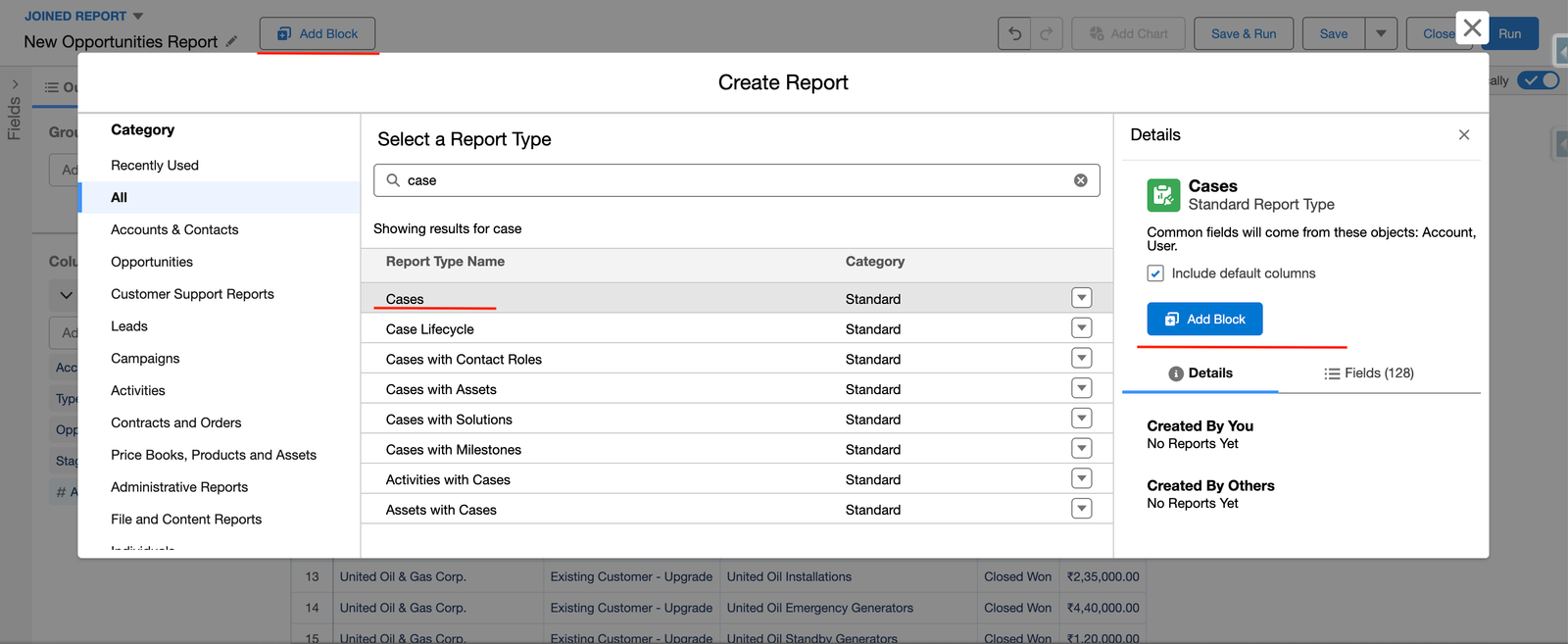Click the Save & Run button
This screenshot has width=1568, height=644.
coord(1243,33)
